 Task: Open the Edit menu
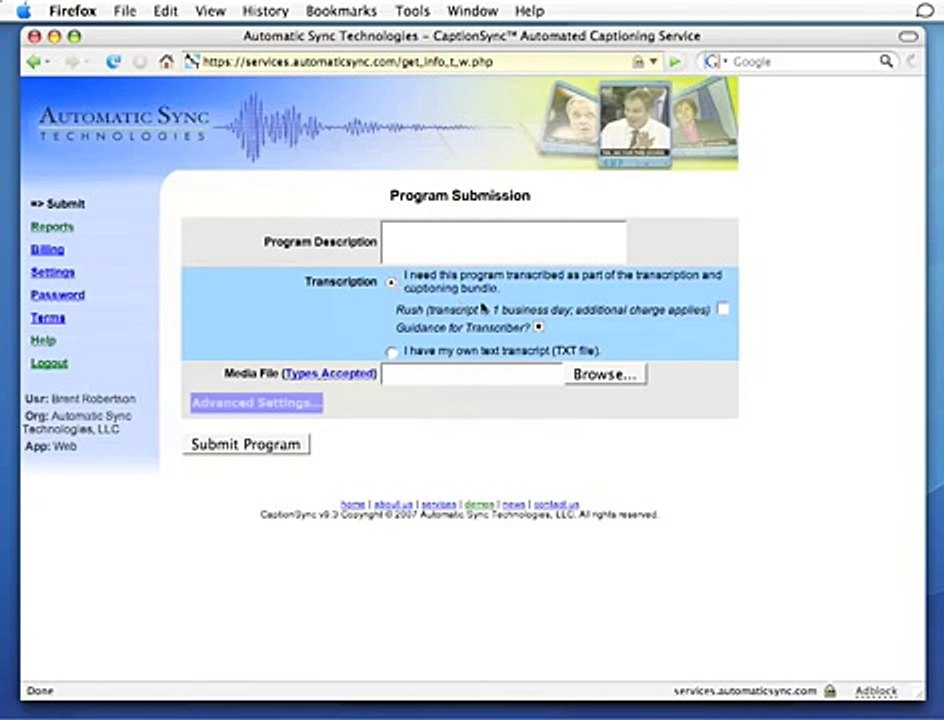point(166,11)
